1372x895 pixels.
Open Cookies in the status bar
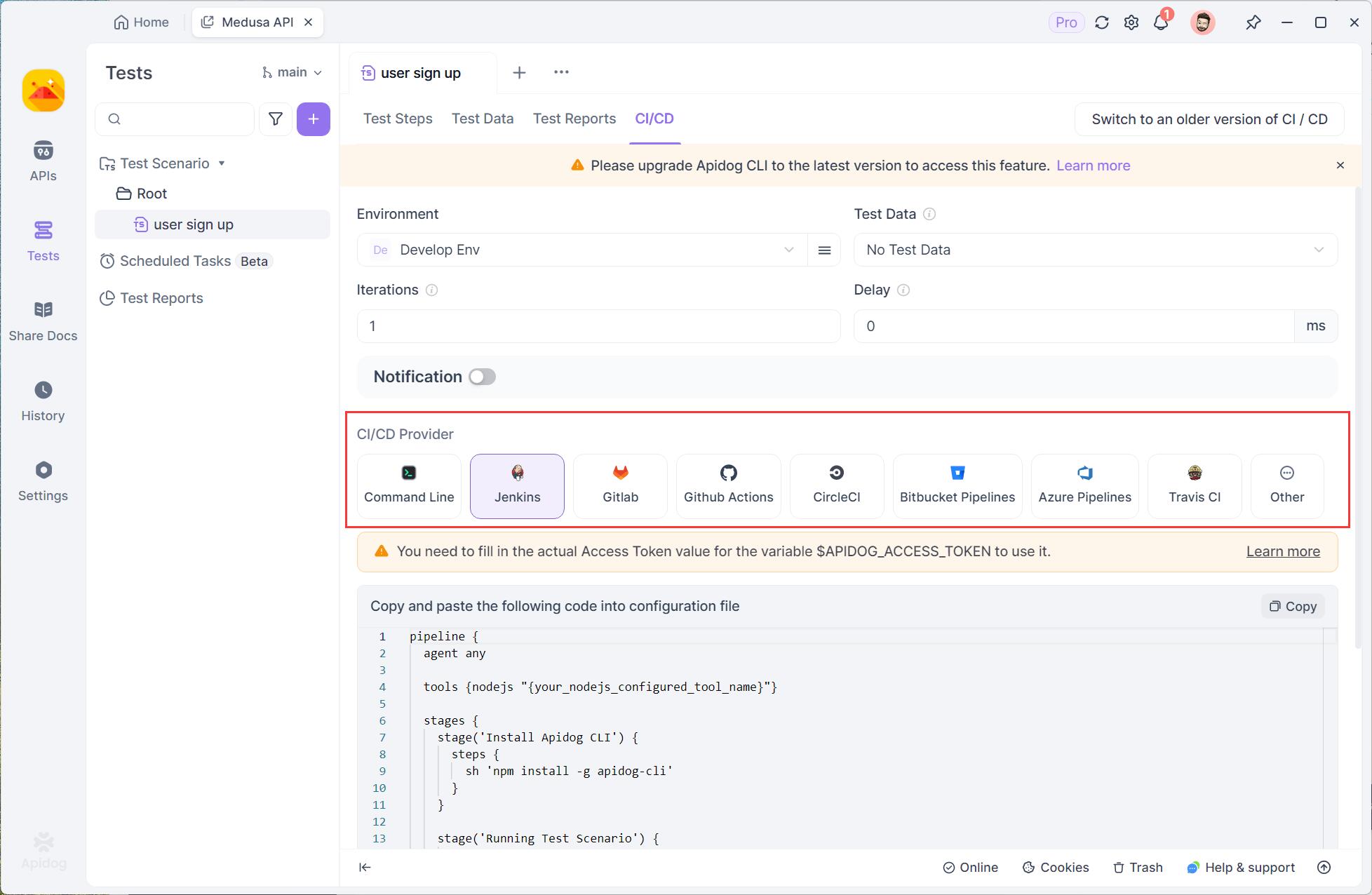click(1056, 868)
